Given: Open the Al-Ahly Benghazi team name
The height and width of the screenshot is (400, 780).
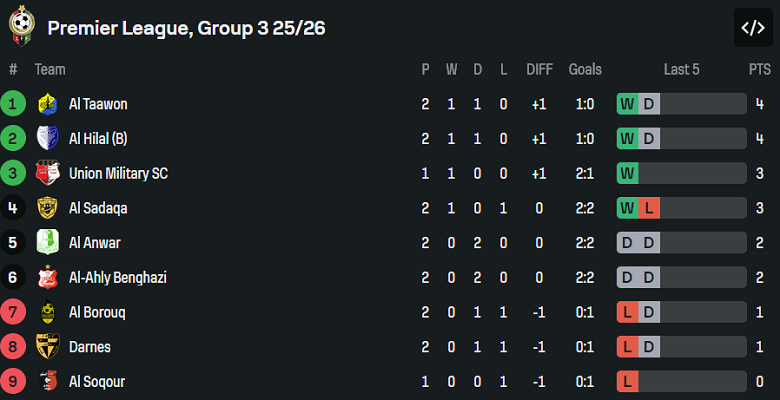Looking at the screenshot, I should (x=117, y=277).
